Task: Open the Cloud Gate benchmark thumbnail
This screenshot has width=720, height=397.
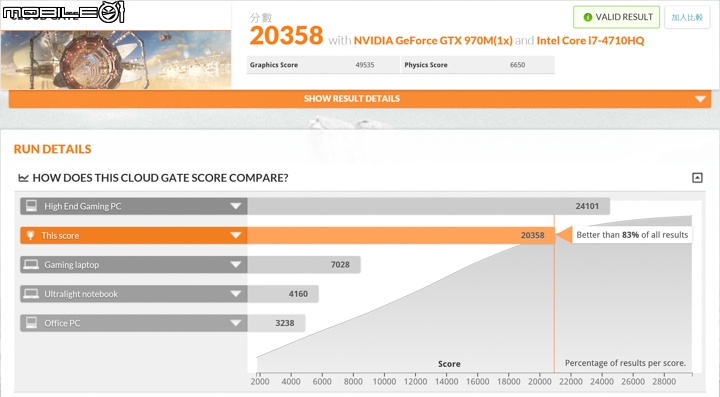Action: [x=116, y=59]
